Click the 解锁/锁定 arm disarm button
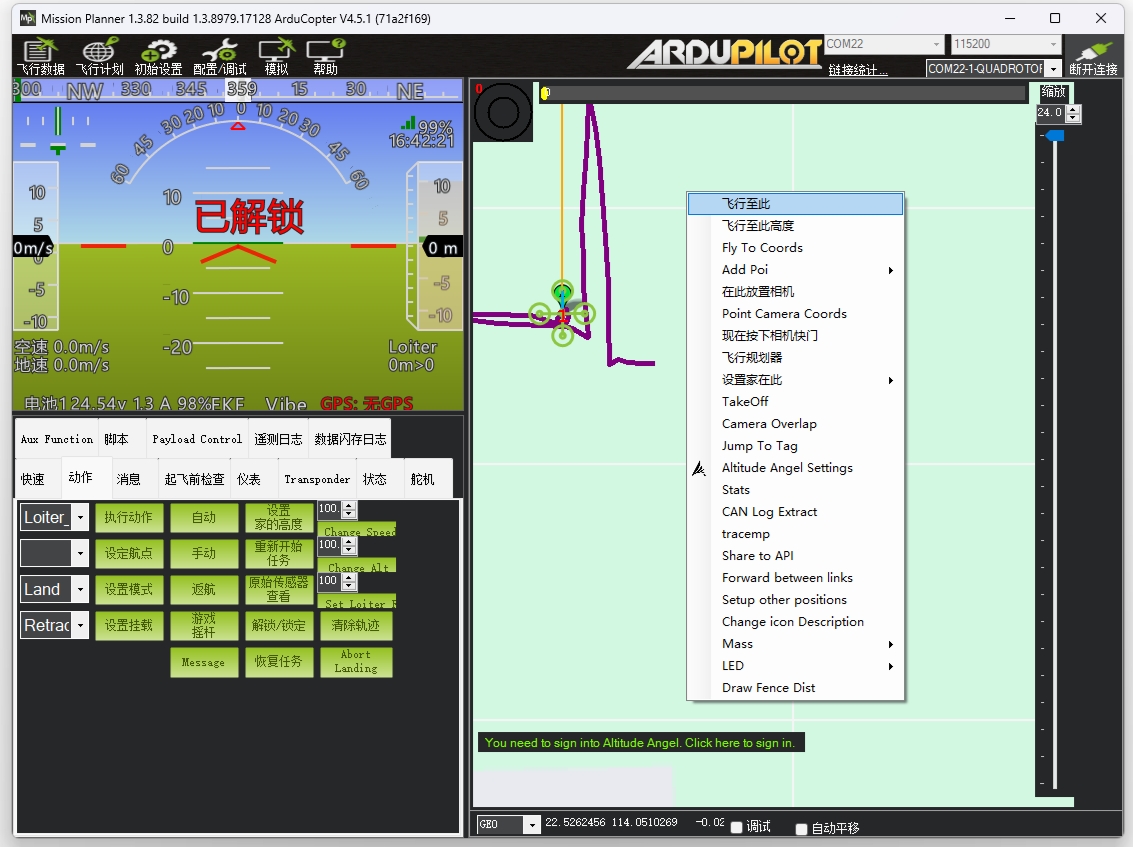Image resolution: width=1133 pixels, height=847 pixels. (279, 625)
